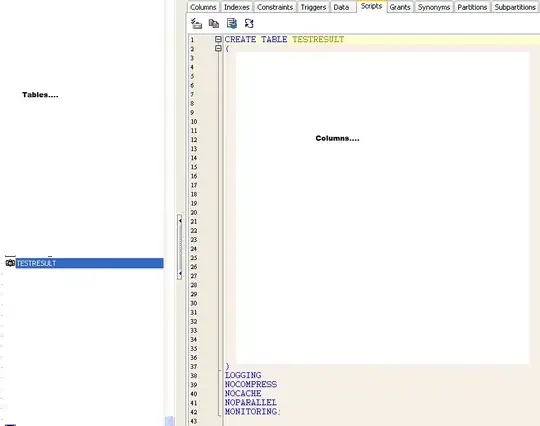
Task: Click the script options checkmark toolbar icon
Action: (196, 23)
